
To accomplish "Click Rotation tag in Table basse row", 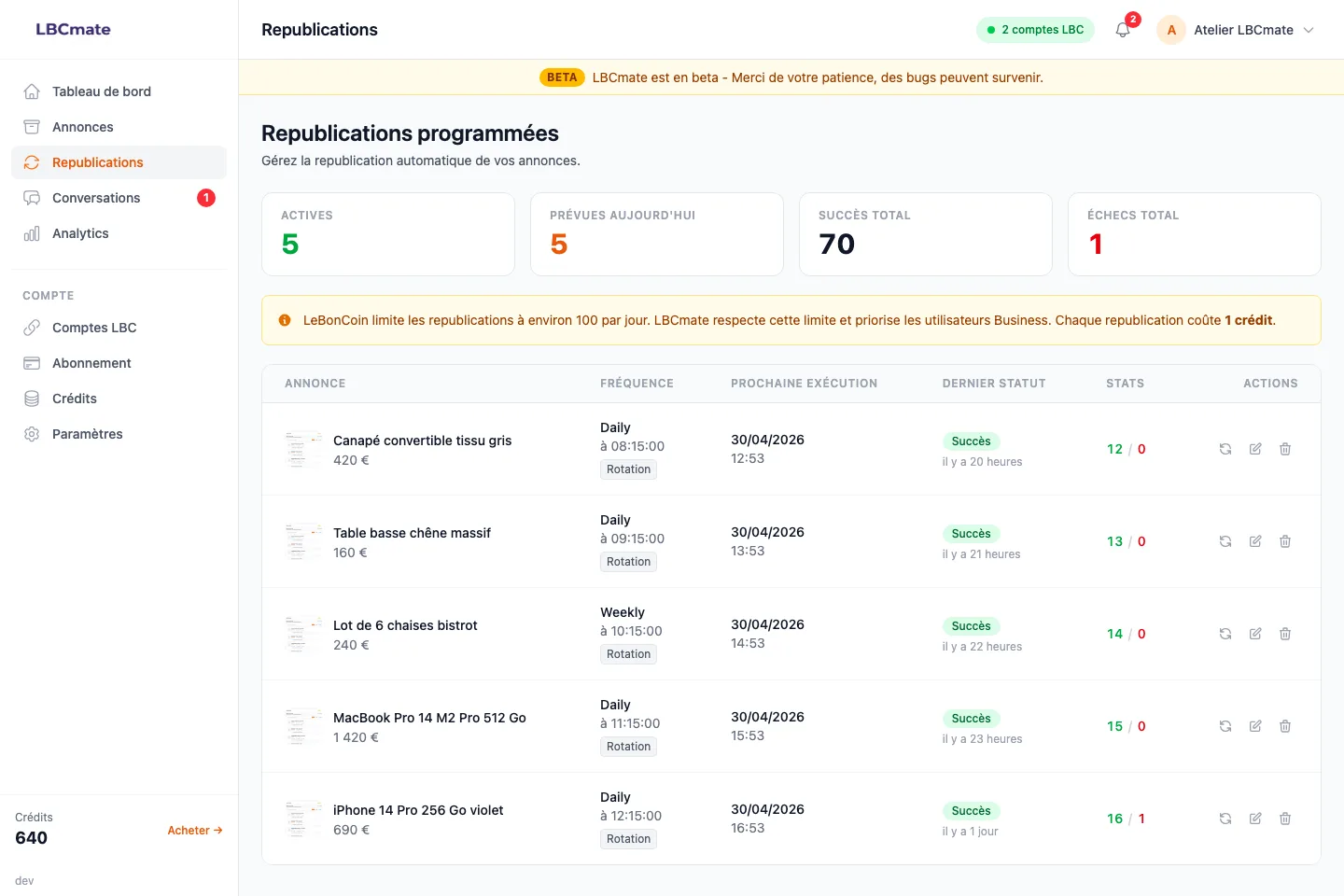I will (x=628, y=562).
